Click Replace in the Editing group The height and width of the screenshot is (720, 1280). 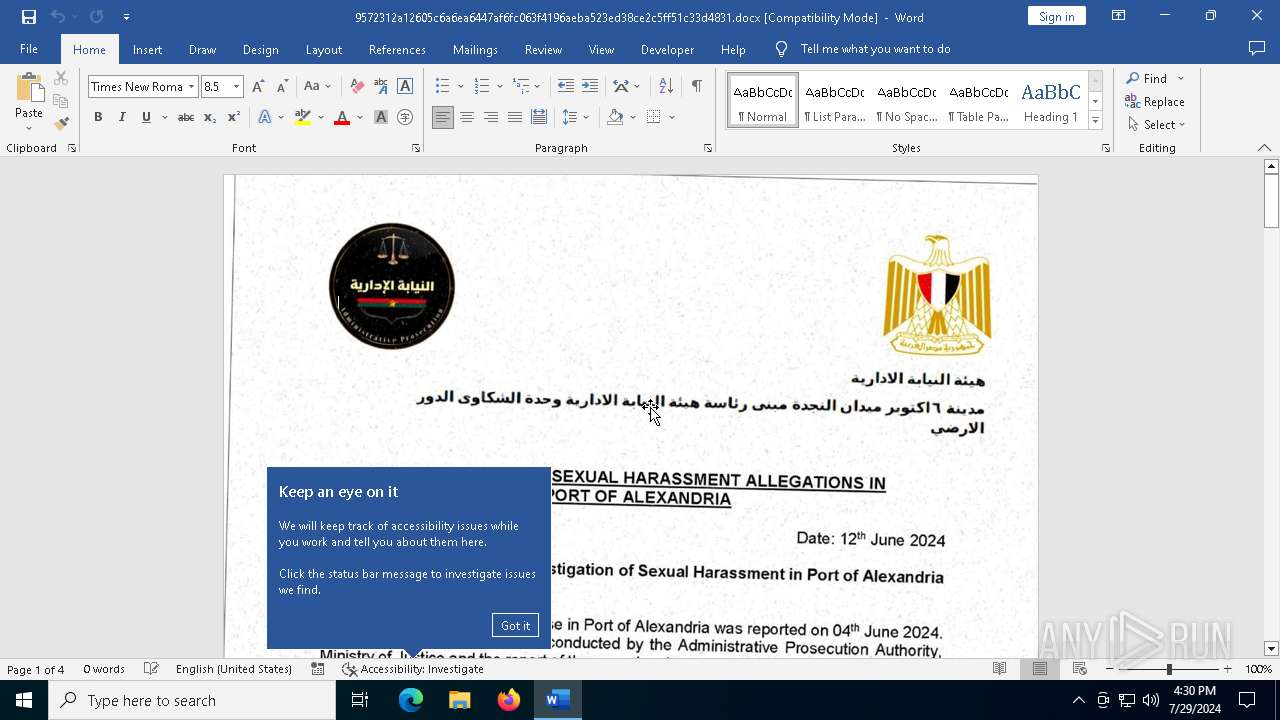click(x=1155, y=101)
